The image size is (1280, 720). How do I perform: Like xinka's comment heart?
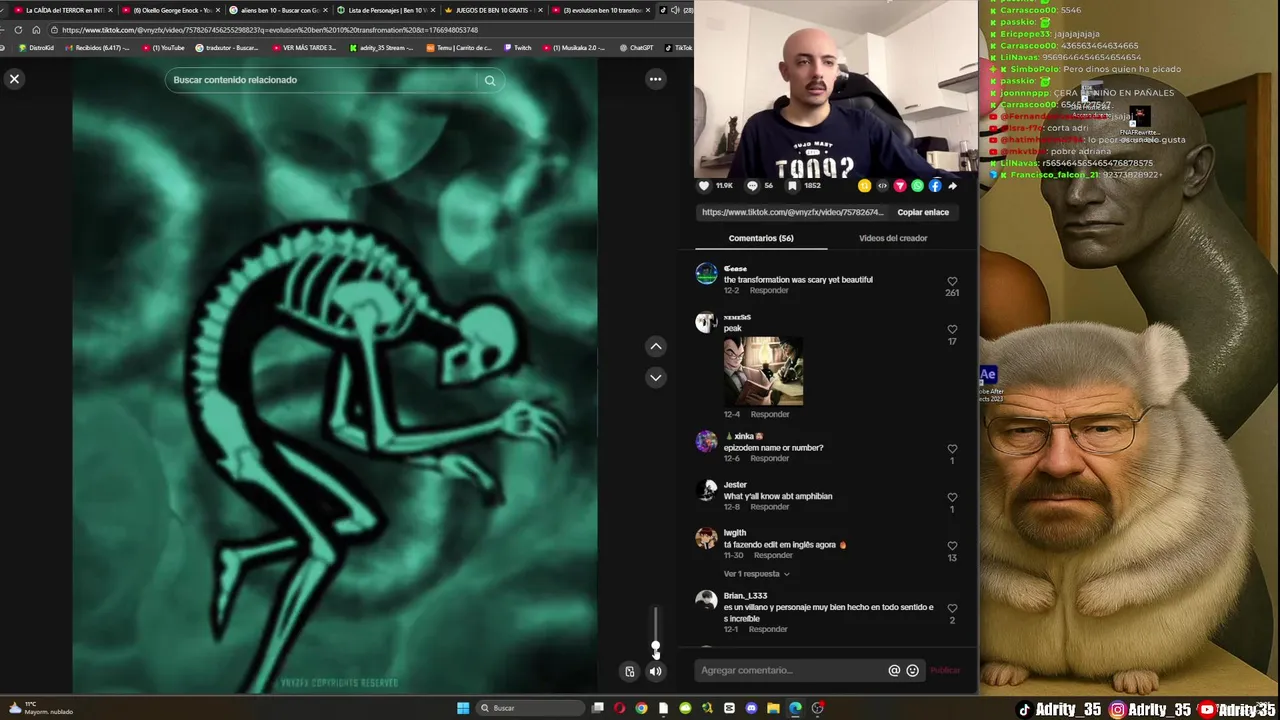tap(952, 449)
